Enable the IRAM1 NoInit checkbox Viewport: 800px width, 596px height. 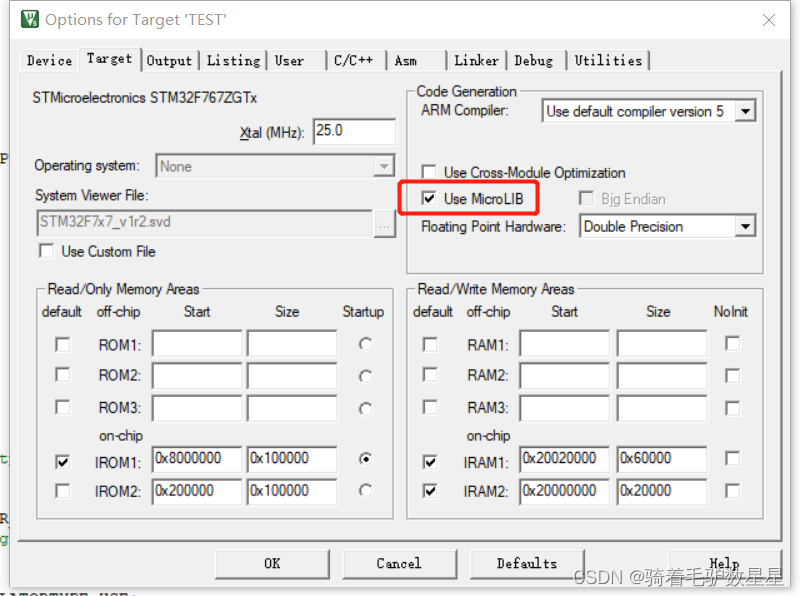[733, 459]
